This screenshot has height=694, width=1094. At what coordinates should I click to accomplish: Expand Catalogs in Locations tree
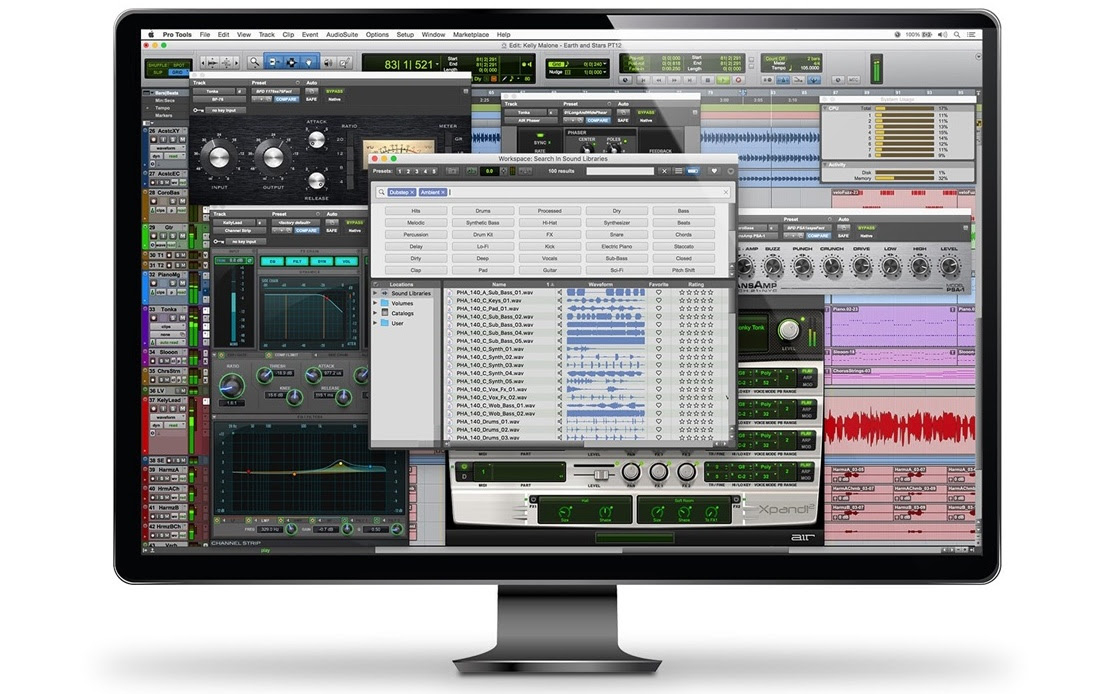[375, 313]
